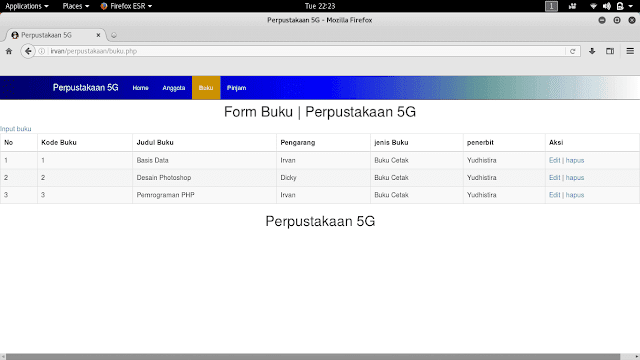Click the Firefox home icon
640x360 pixels.
[9, 51]
